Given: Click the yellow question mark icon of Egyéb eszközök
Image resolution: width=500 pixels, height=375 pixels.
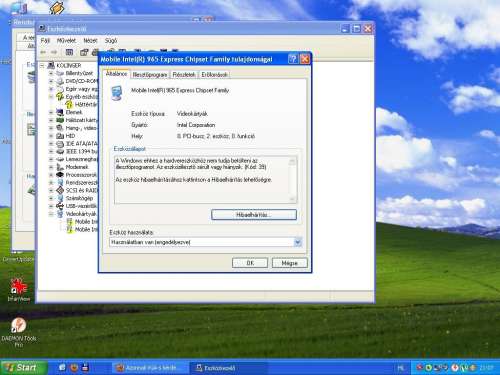Looking at the screenshot, I should pos(60,97).
